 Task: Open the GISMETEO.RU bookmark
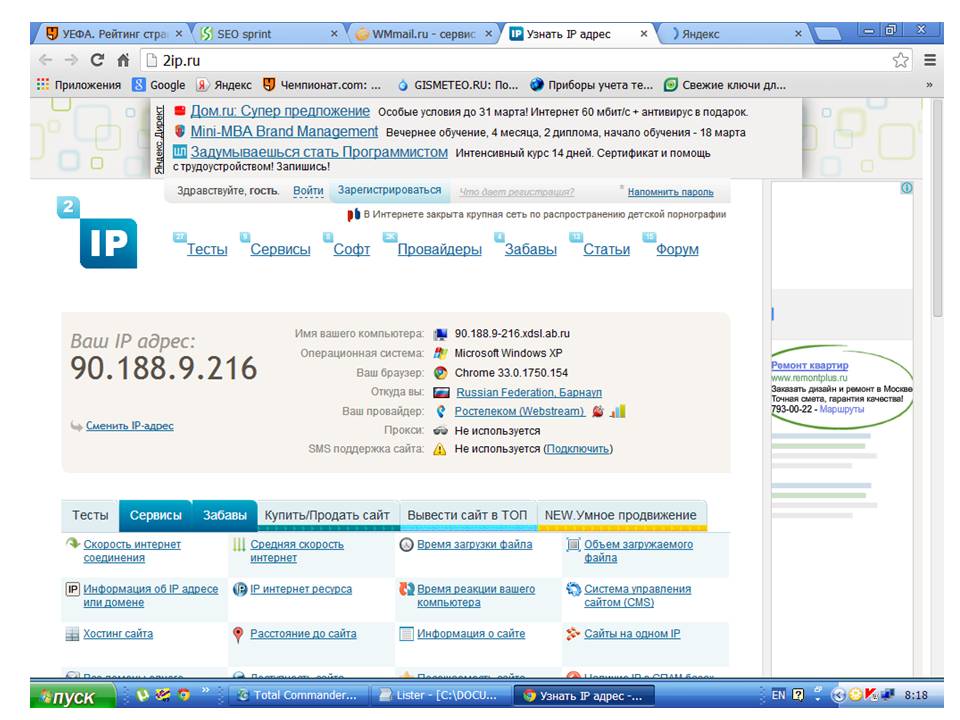(x=458, y=85)
